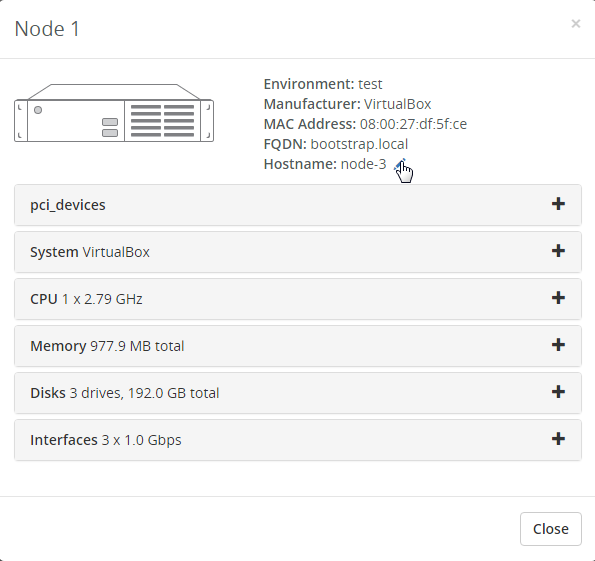
Task: Click the Close button
Action: coord(551,529)
